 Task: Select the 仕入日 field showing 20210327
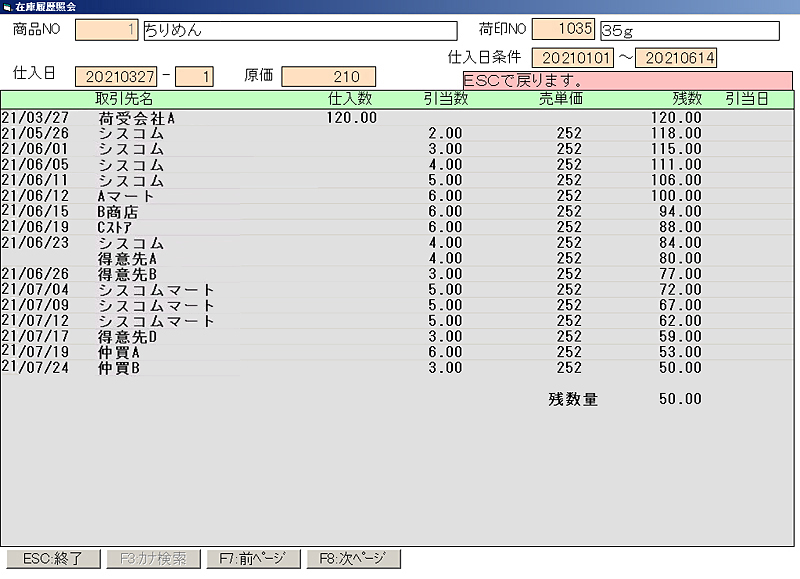pyautogui.click(x=116, y=77)
